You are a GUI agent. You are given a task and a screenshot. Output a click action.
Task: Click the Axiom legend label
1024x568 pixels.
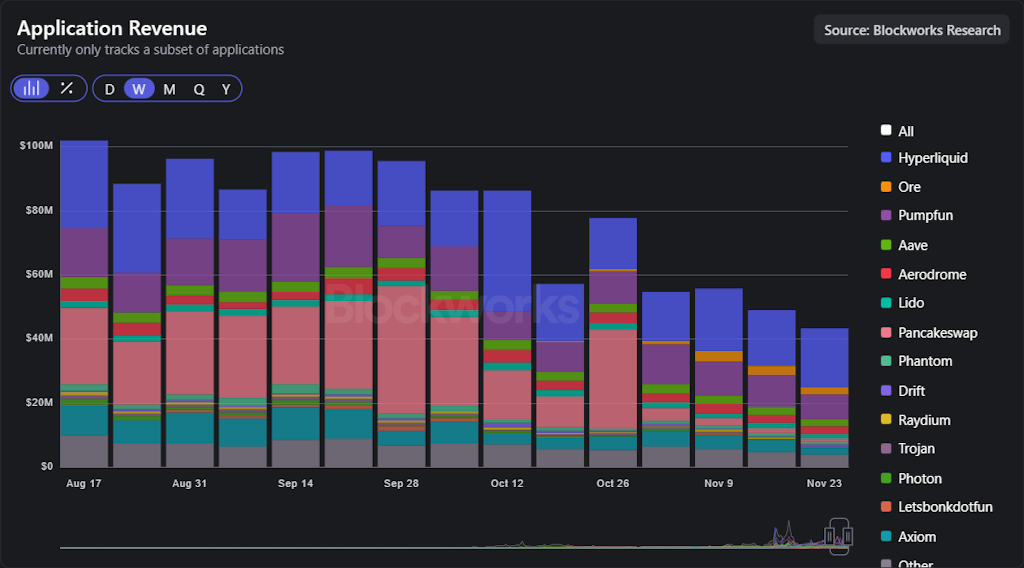917,537
